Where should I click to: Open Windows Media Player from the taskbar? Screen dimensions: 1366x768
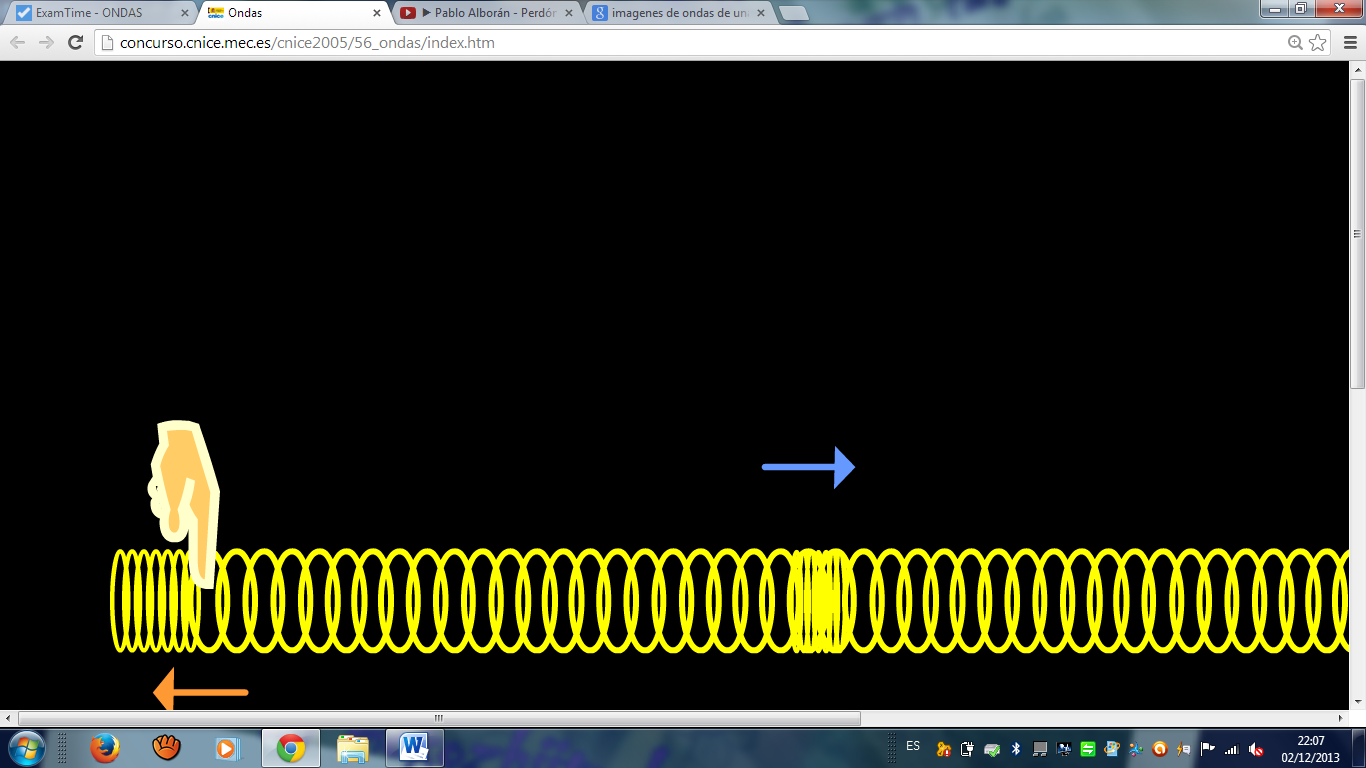228,748
